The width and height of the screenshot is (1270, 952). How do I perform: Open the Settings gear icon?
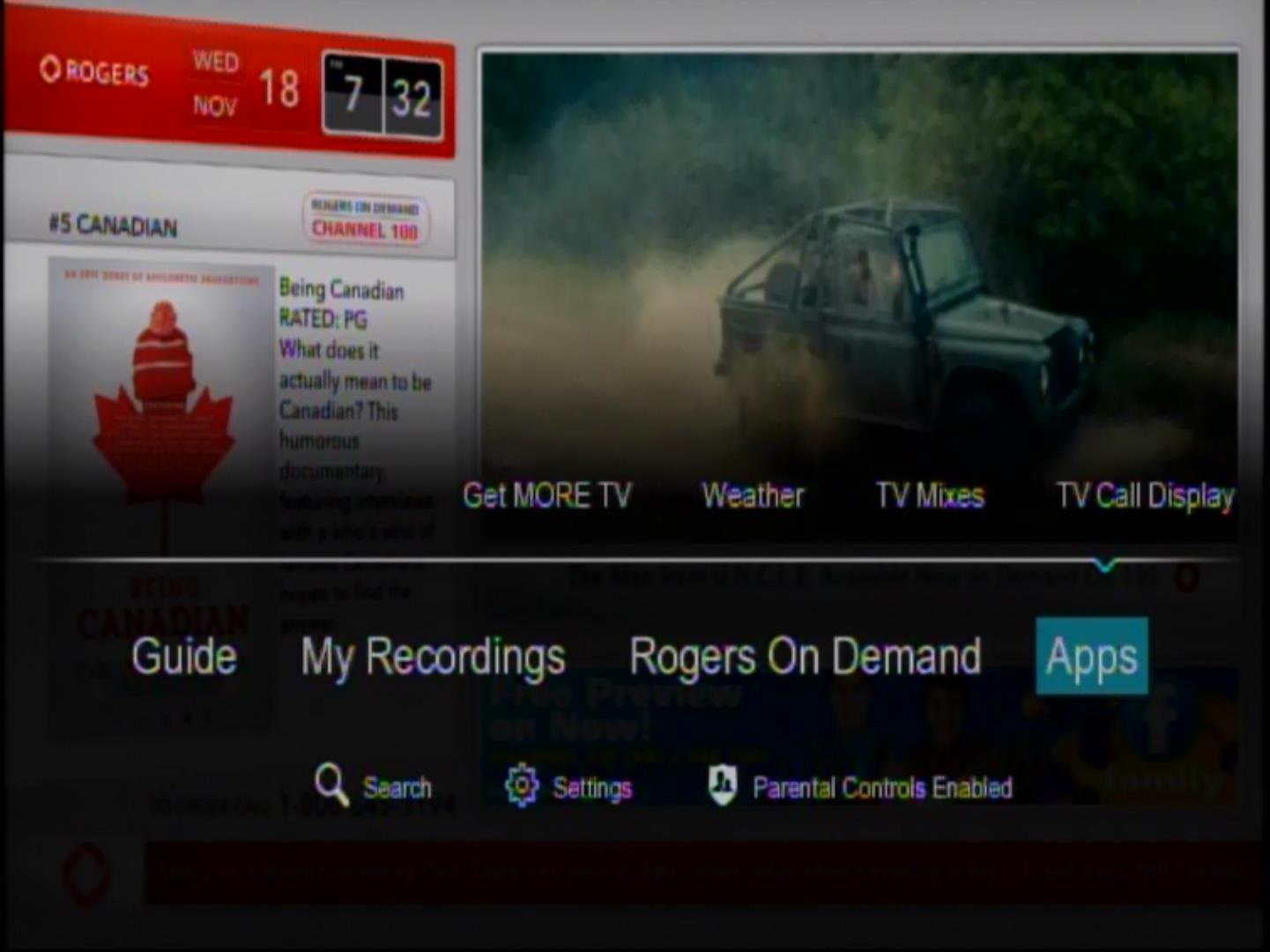point(521,785)
